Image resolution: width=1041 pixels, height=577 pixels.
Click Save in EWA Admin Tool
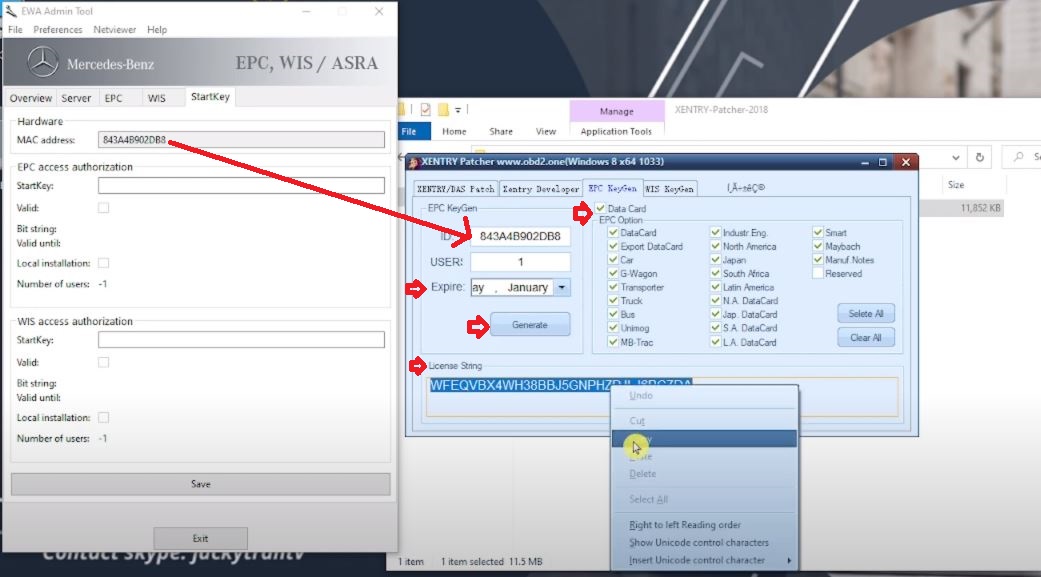coord(200,484)
